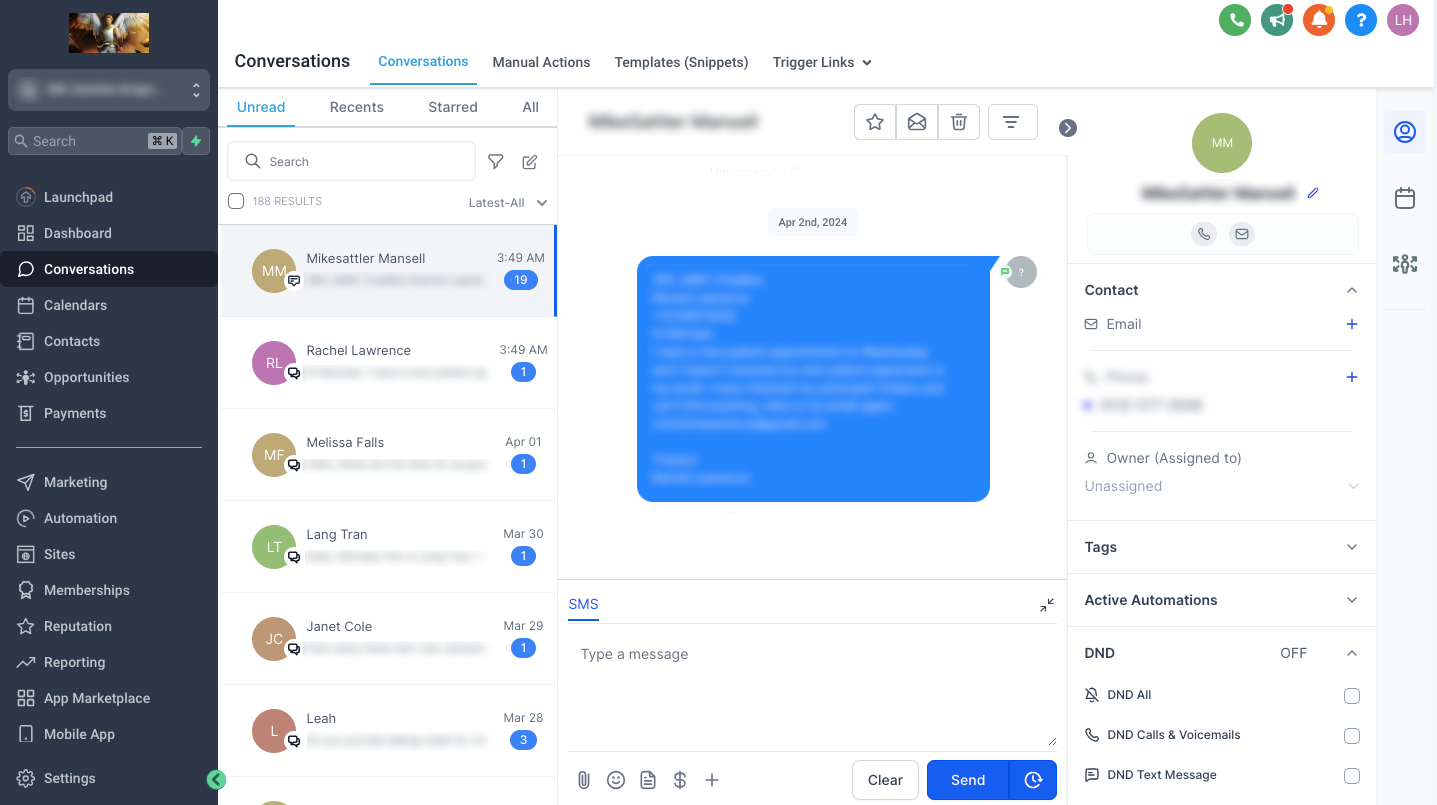1437x805 pixels.
Task: Open Templates (Snippets) tab
Action: point(681,62)
